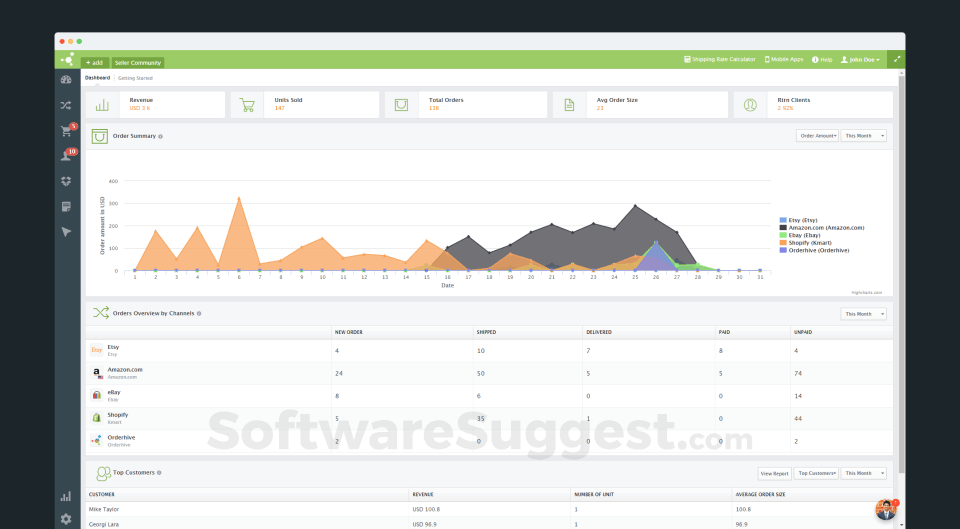Click the reports bar chart sidebar icon
Image resolution: width=960 pixels, height=529 pixels.
[x=66, y=497]
